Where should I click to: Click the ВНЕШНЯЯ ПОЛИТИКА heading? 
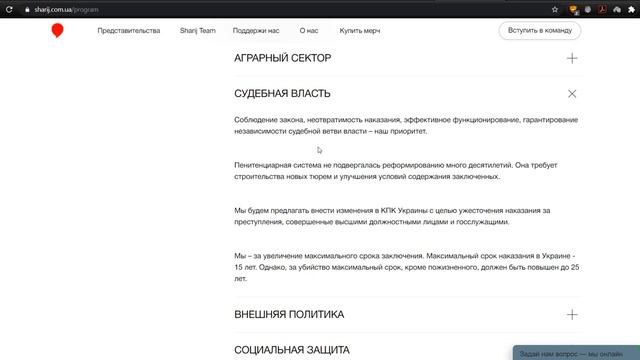click(x=289, y=314)
